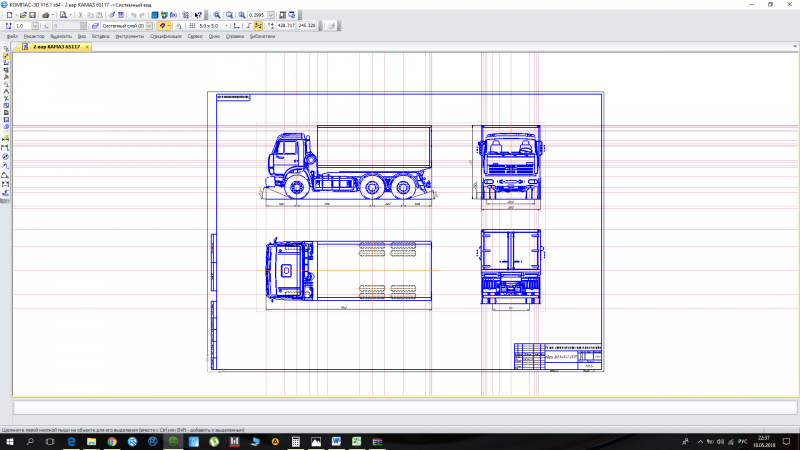Open the Print preview icon
800x450 pixels.
tap(63, 15)
